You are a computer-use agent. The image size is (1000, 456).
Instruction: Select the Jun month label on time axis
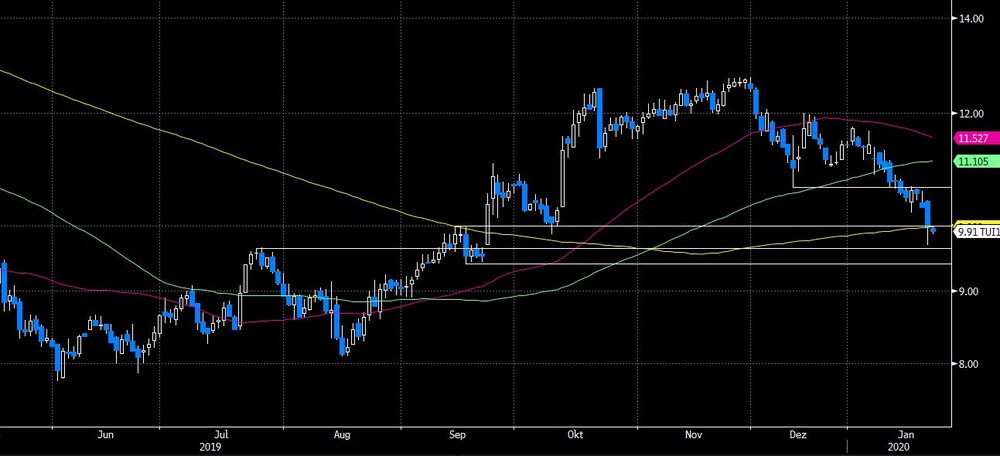coord(107,435)
